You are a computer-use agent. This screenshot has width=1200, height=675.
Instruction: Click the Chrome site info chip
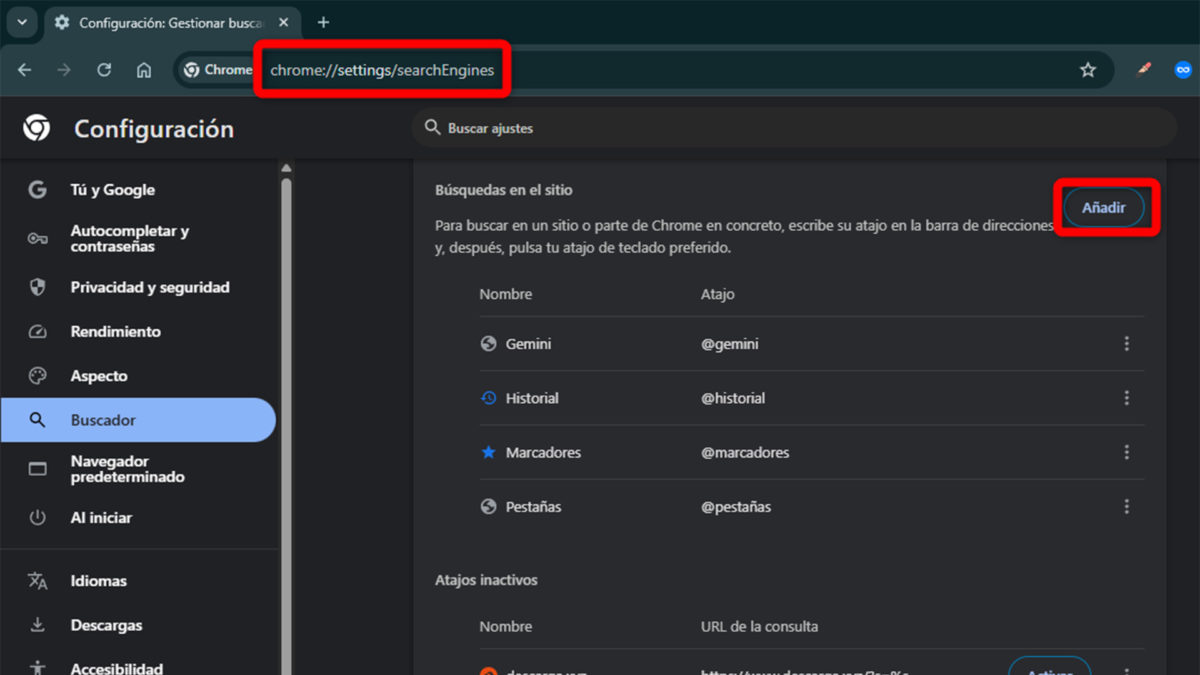217,70
